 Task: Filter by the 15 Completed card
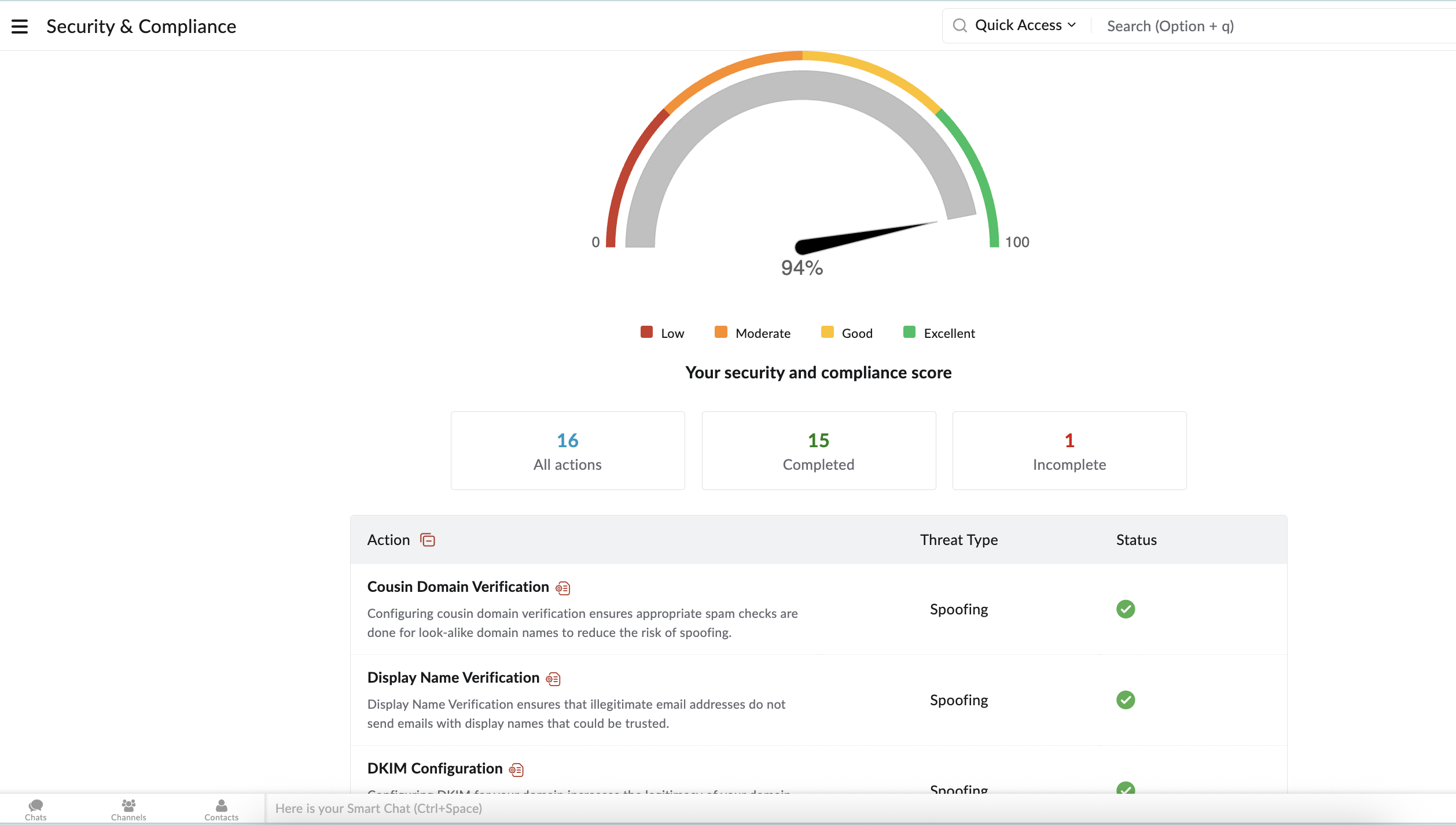point(818,451)
